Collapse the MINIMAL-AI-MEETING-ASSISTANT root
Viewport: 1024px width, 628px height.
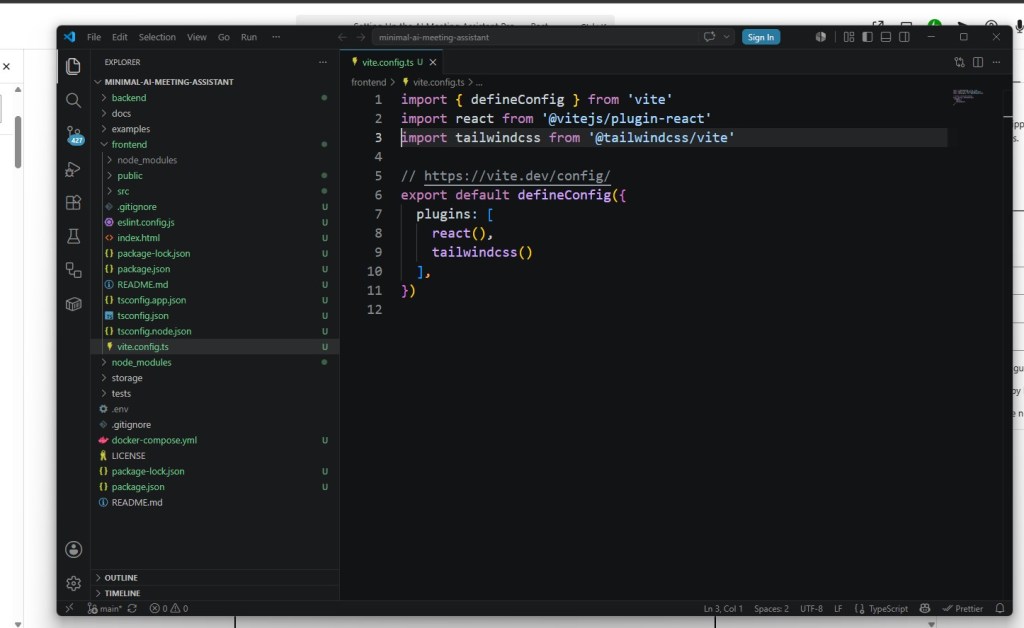168,82
